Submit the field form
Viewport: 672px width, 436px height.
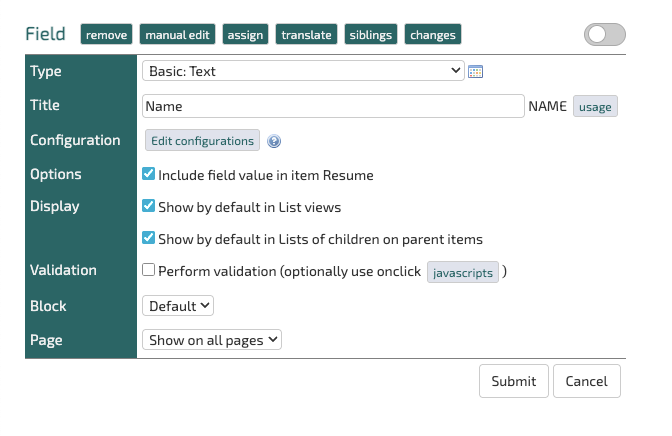[x=514, y=381]
